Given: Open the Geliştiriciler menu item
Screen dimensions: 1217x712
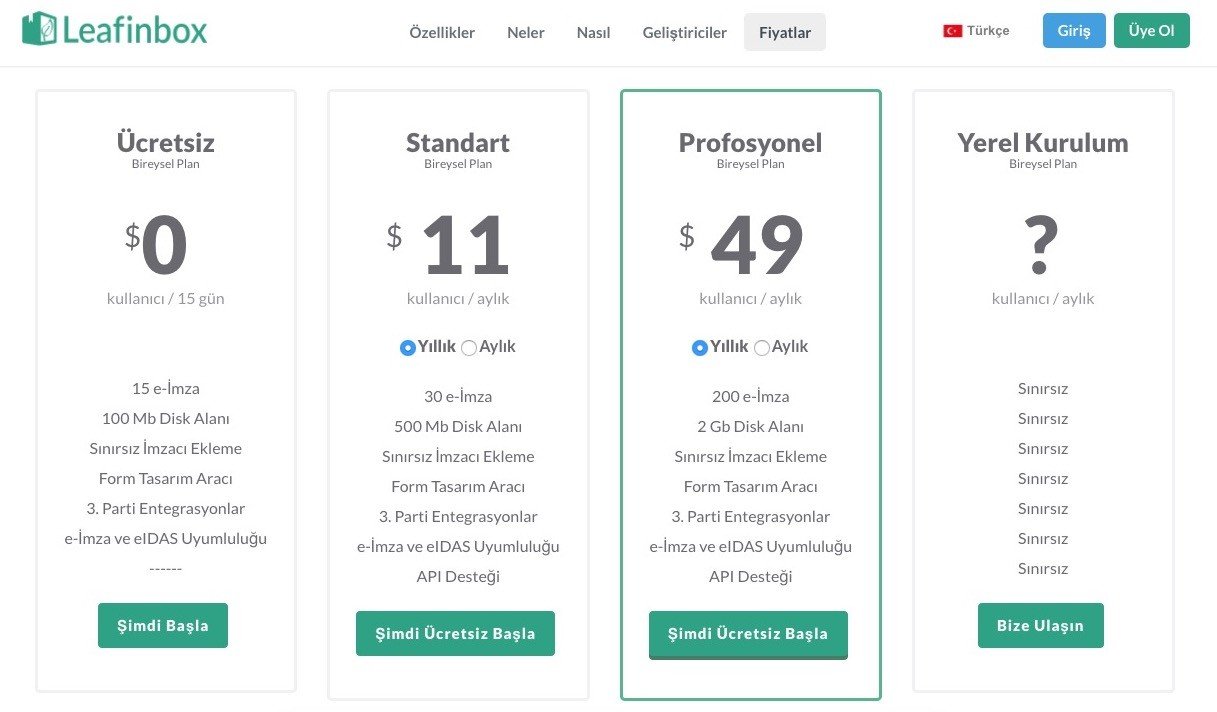Looking at the screenshot, I should click(x=685, y=32).
